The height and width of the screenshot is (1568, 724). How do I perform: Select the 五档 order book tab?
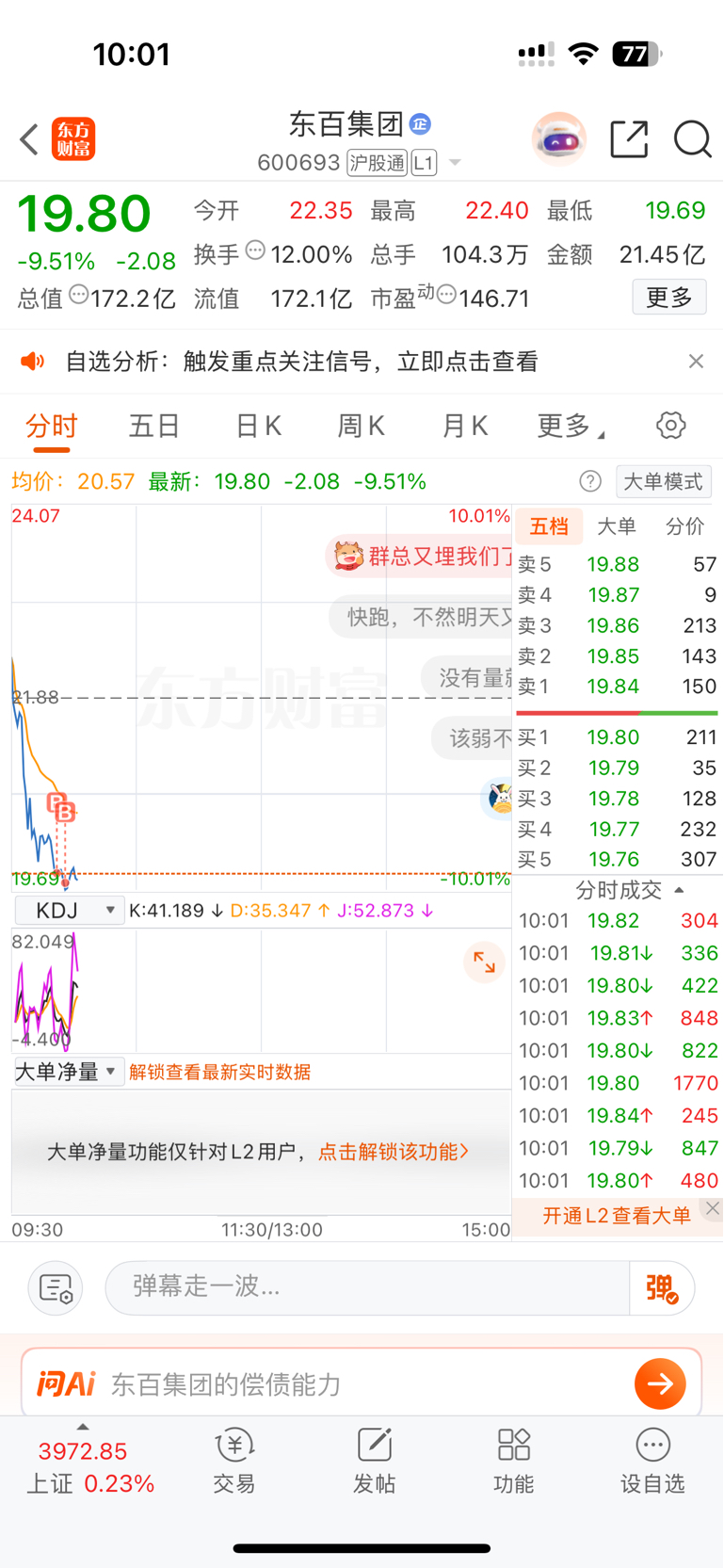549,526
